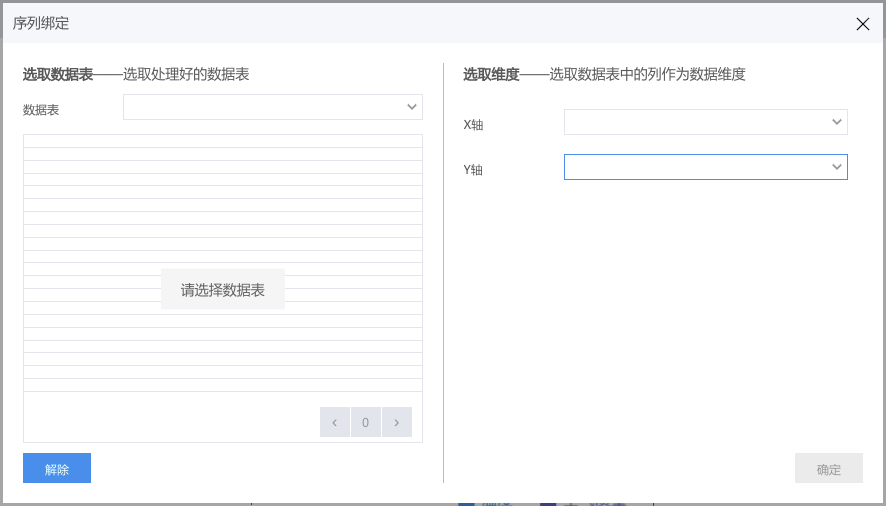Go to the previous table page
Screen dimensions: 886x506
click(x=335, y=422)
